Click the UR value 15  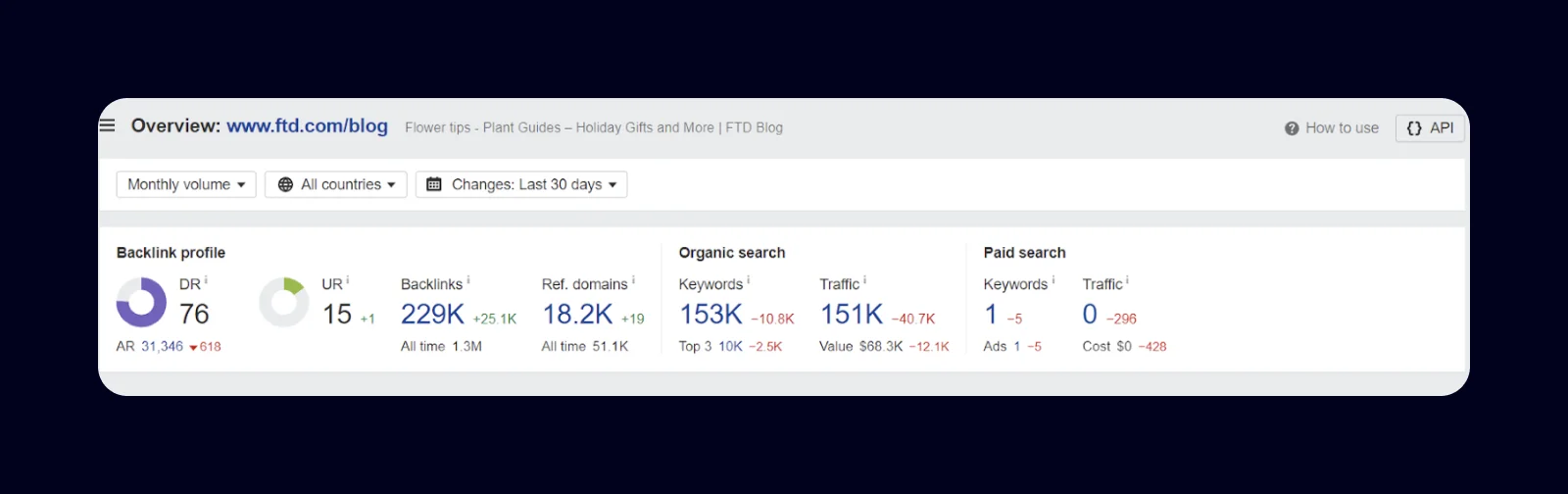point(337,314)
